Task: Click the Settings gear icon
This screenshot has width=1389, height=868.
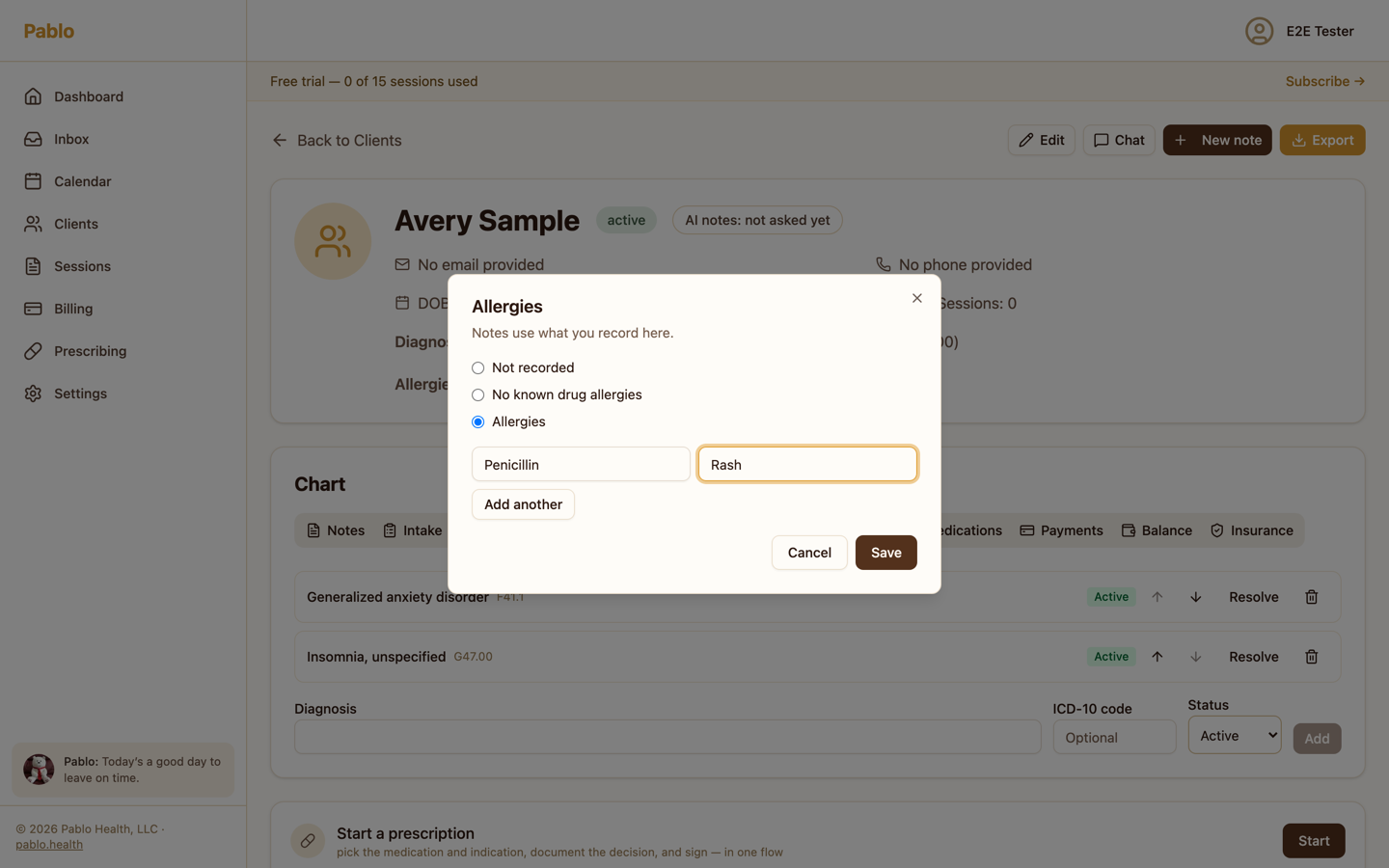Action: point(33,393)
